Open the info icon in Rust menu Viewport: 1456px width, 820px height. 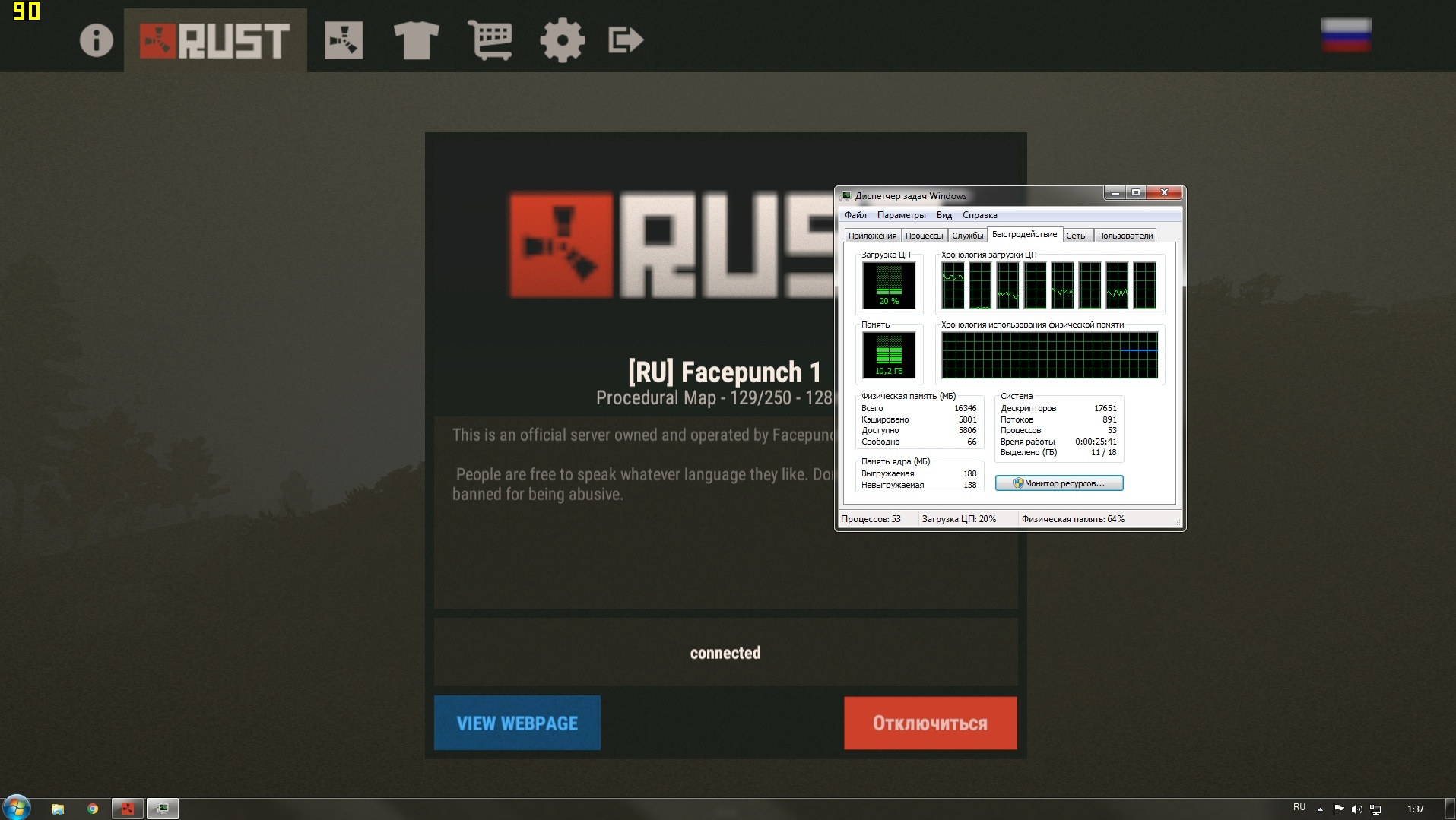[x=97, y=40]
